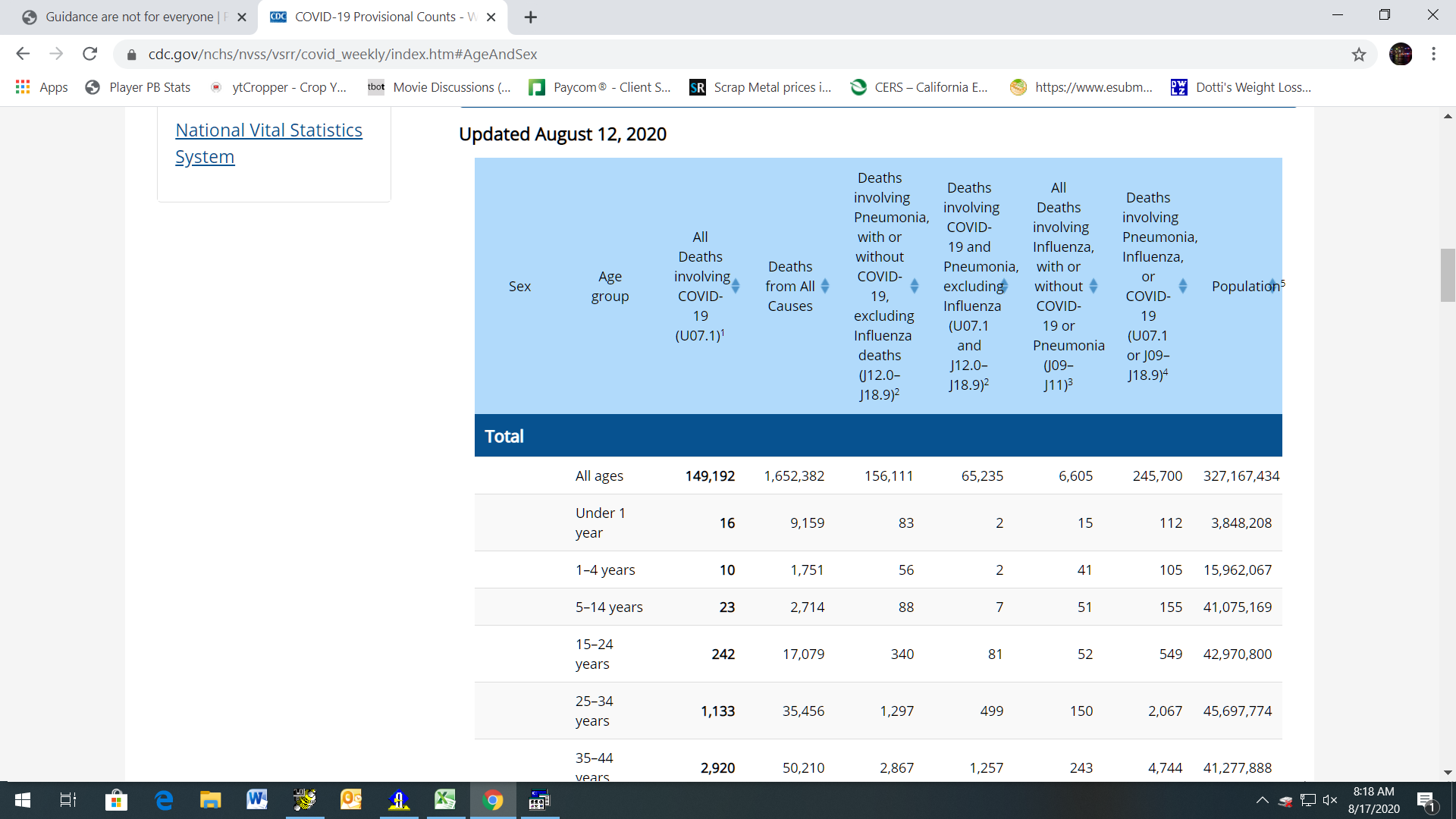Open the Windows Start menu
The image size is (1456, 819).
coord(23,800)
